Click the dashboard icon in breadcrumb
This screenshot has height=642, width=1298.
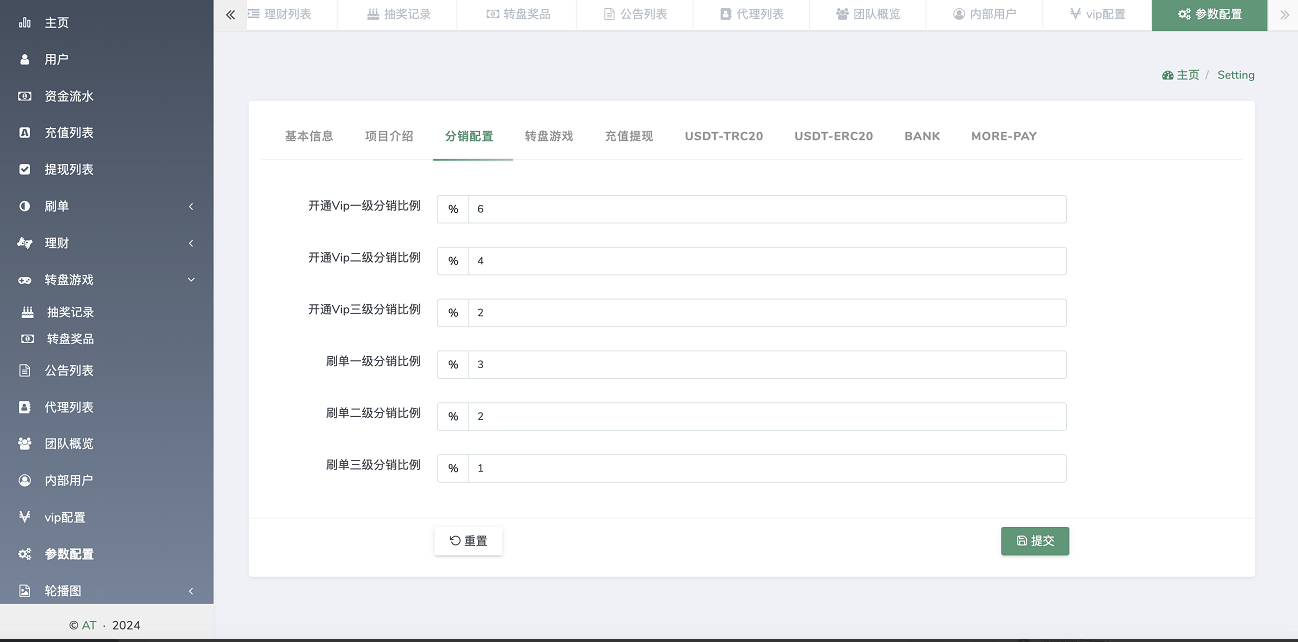coord(1167,75)
